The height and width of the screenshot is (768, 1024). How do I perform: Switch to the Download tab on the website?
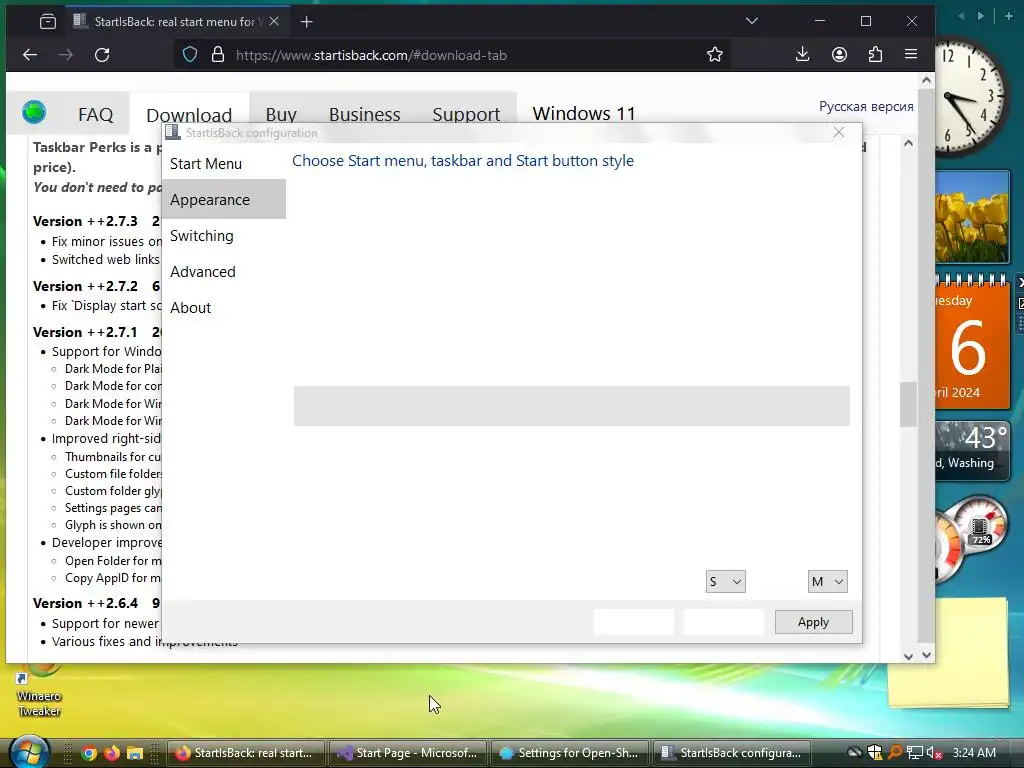[x=189, y=115]
